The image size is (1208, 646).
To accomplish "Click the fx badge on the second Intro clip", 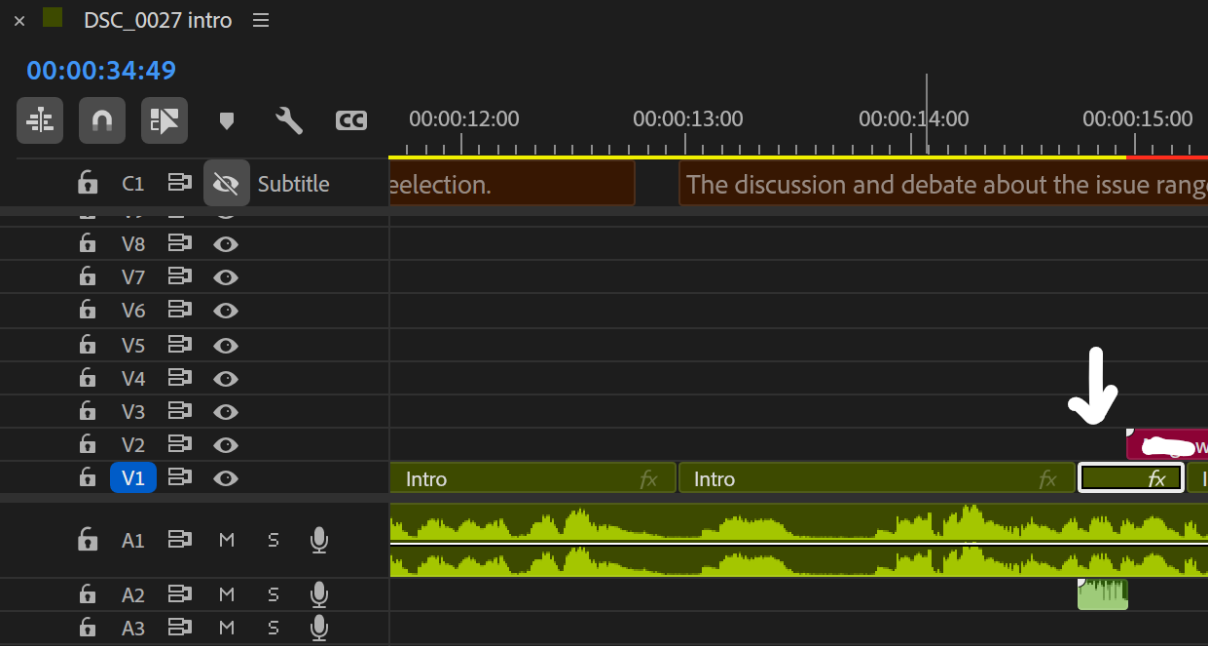I will (x=1048, y=478).
